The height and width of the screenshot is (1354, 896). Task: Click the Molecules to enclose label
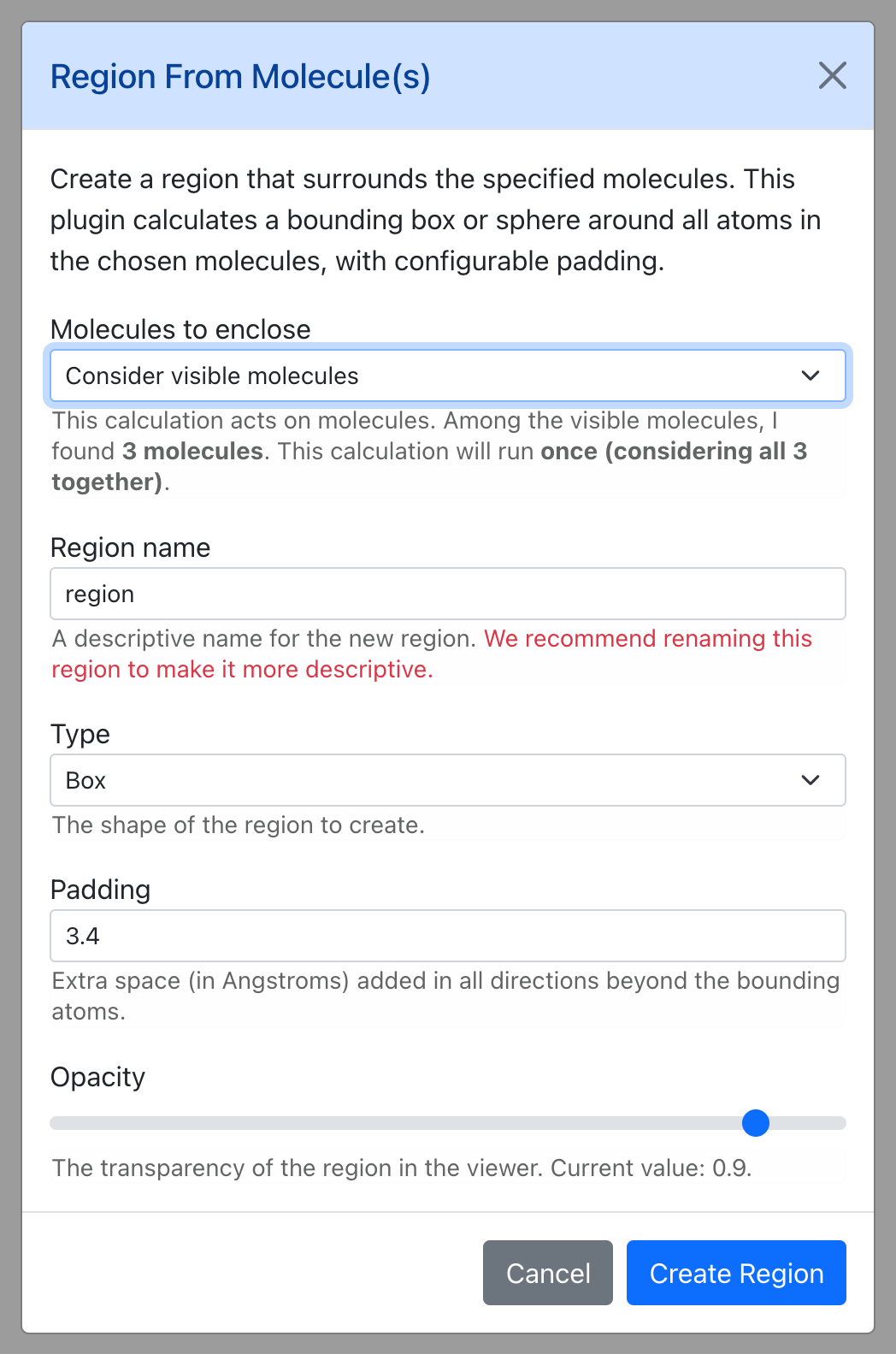point(180,329)
